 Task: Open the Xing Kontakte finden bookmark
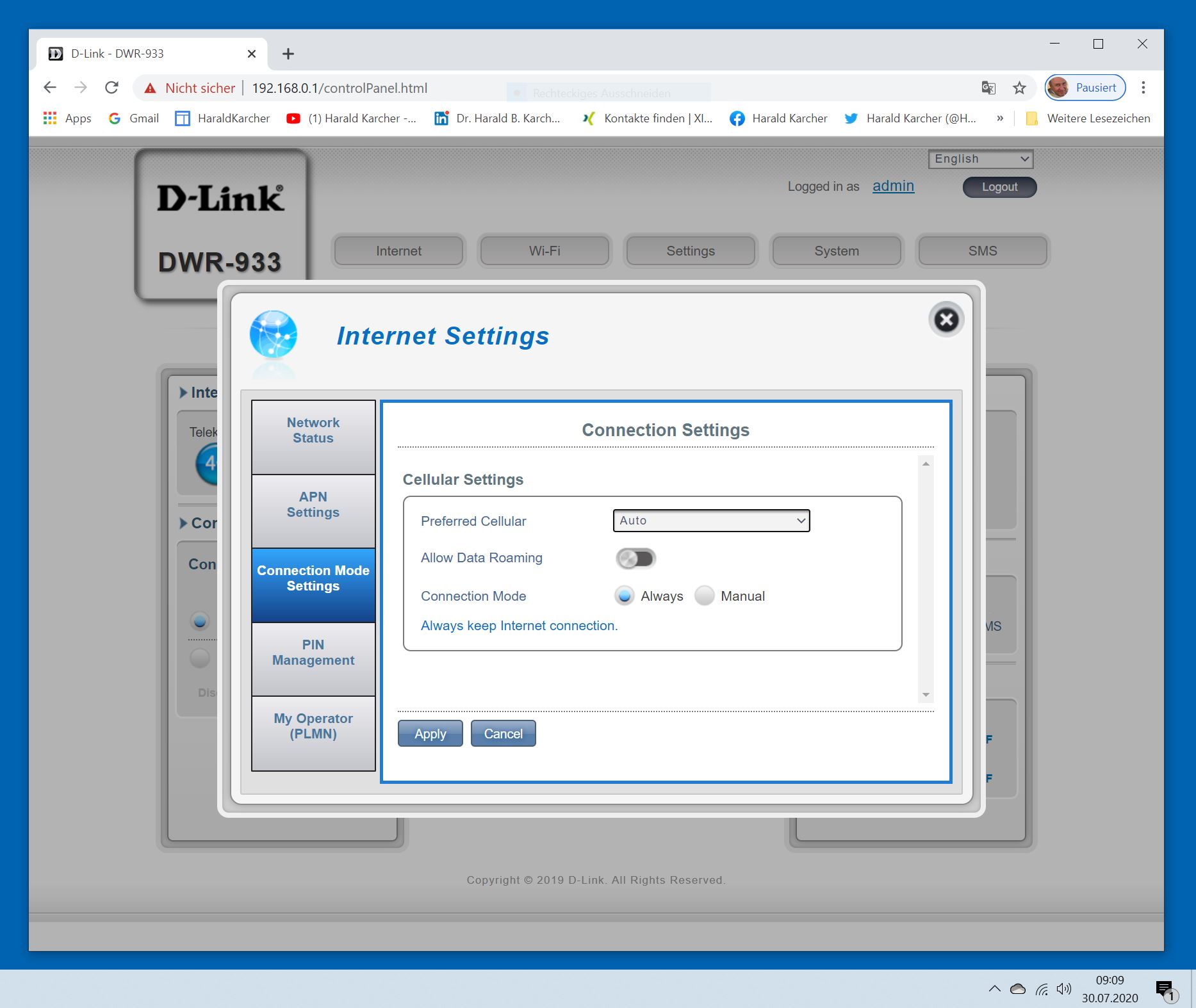[647, 118]
